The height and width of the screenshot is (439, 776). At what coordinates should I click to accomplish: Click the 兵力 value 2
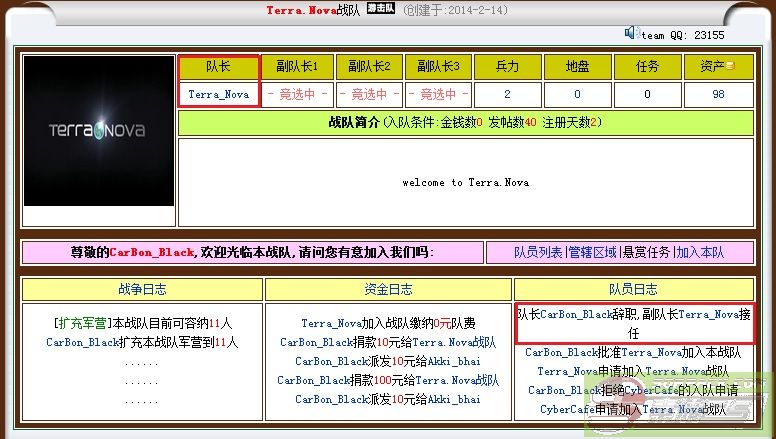(x=507, y=95)
